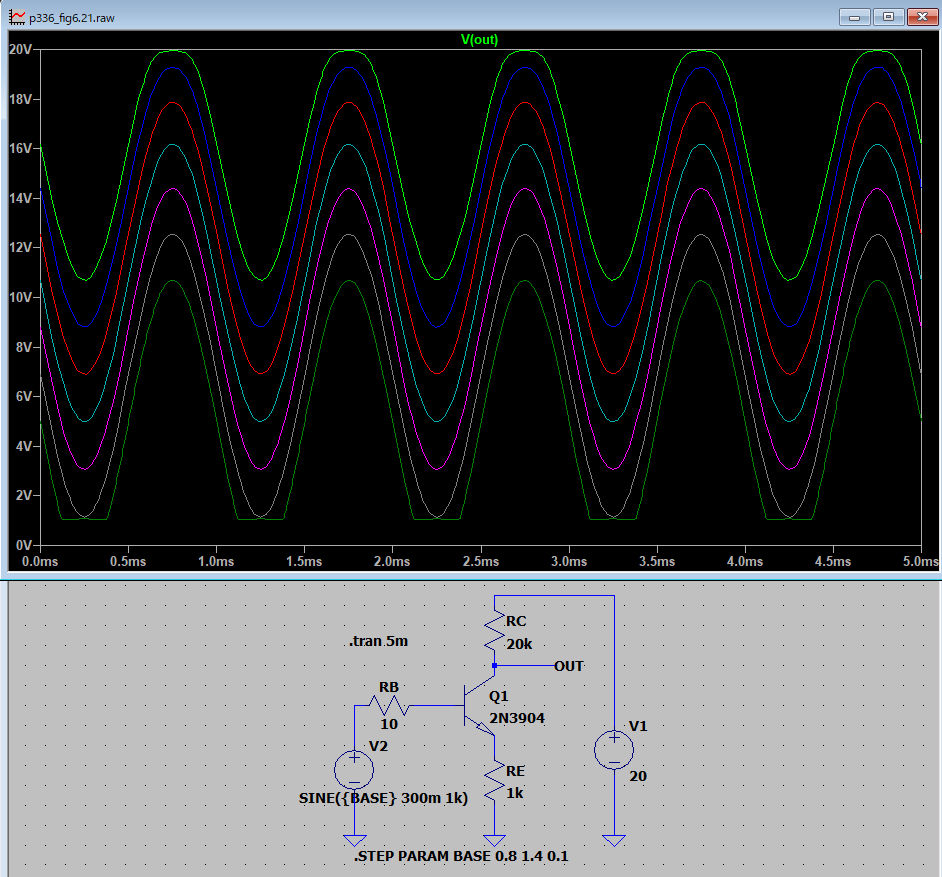Image resolution: width=942 pixels, height=877 pixels.
Task: Click the 20V label on vertical axis
Action: tap(22, 50)
